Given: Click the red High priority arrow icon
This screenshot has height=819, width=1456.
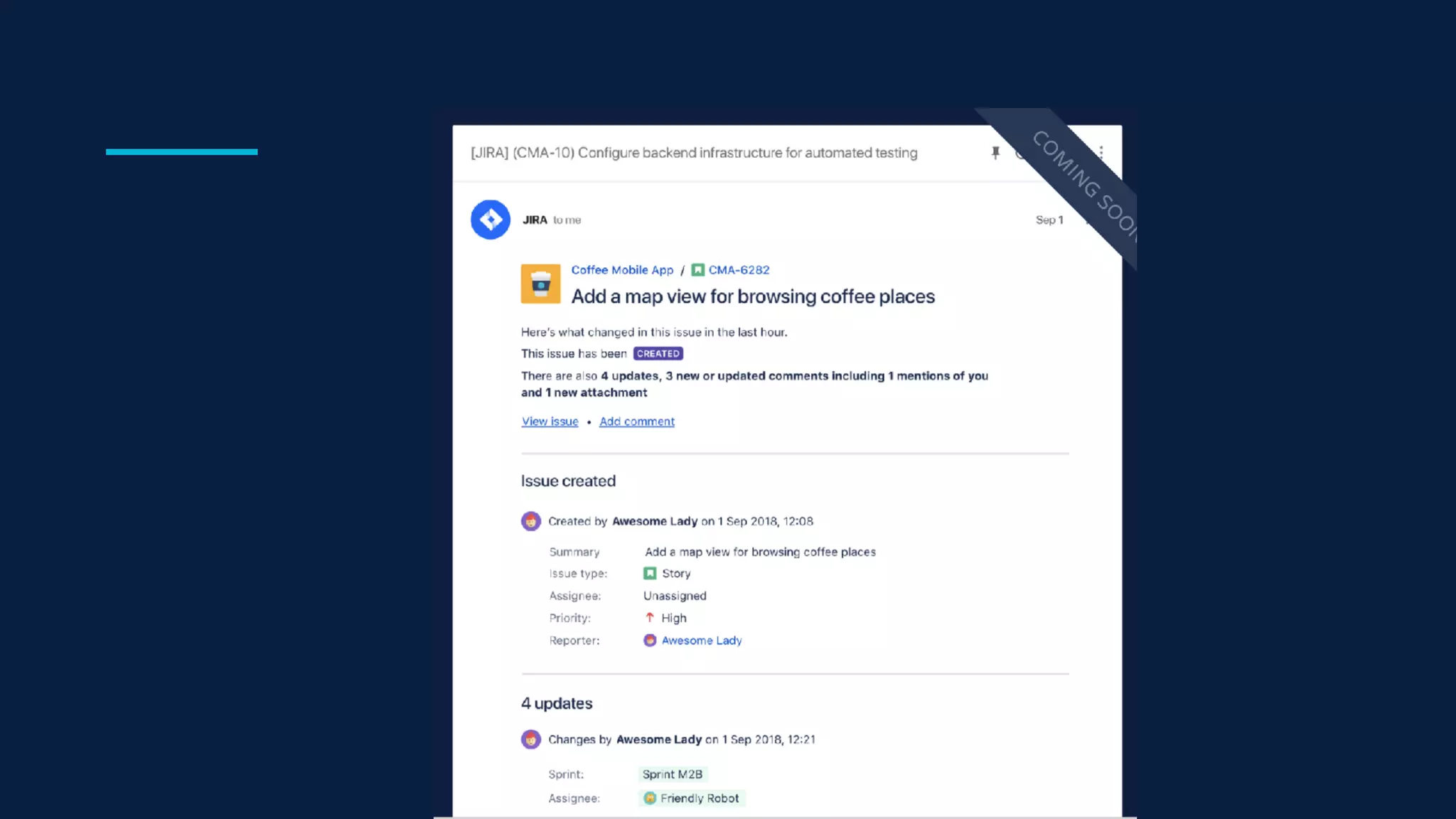Looking at the screenshot, I should (x=650, y=617).
